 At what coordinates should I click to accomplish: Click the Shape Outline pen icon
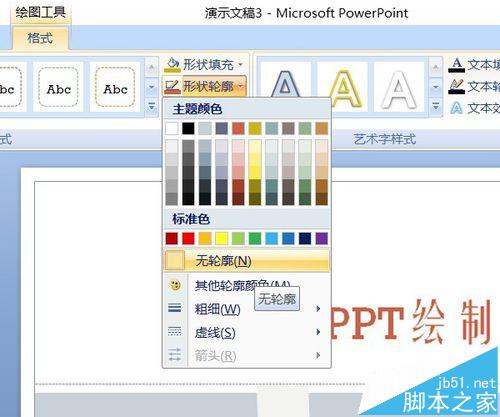coord(172,87)
